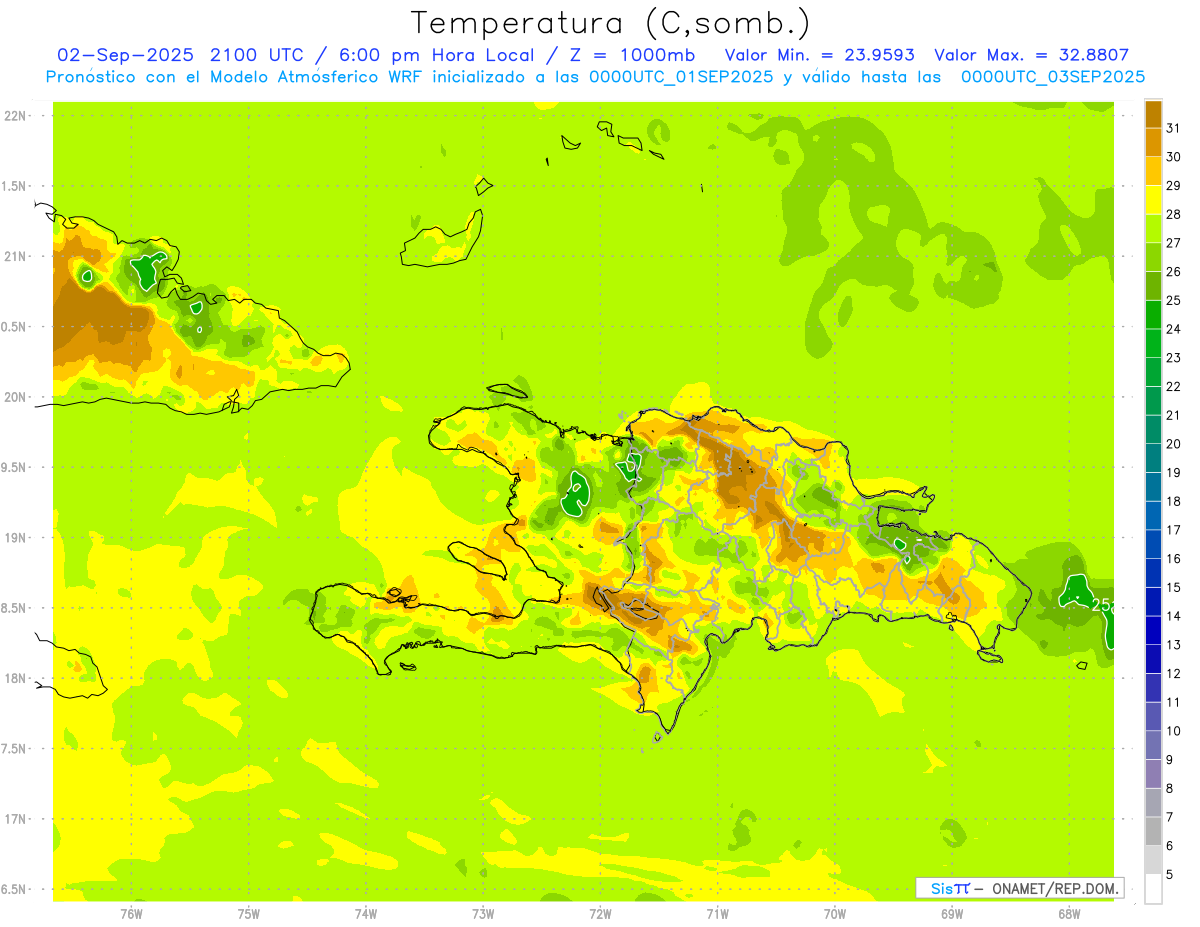Click the "71W" longitude label
This screenshot has height=927, width=1200.
click(717, 914)
